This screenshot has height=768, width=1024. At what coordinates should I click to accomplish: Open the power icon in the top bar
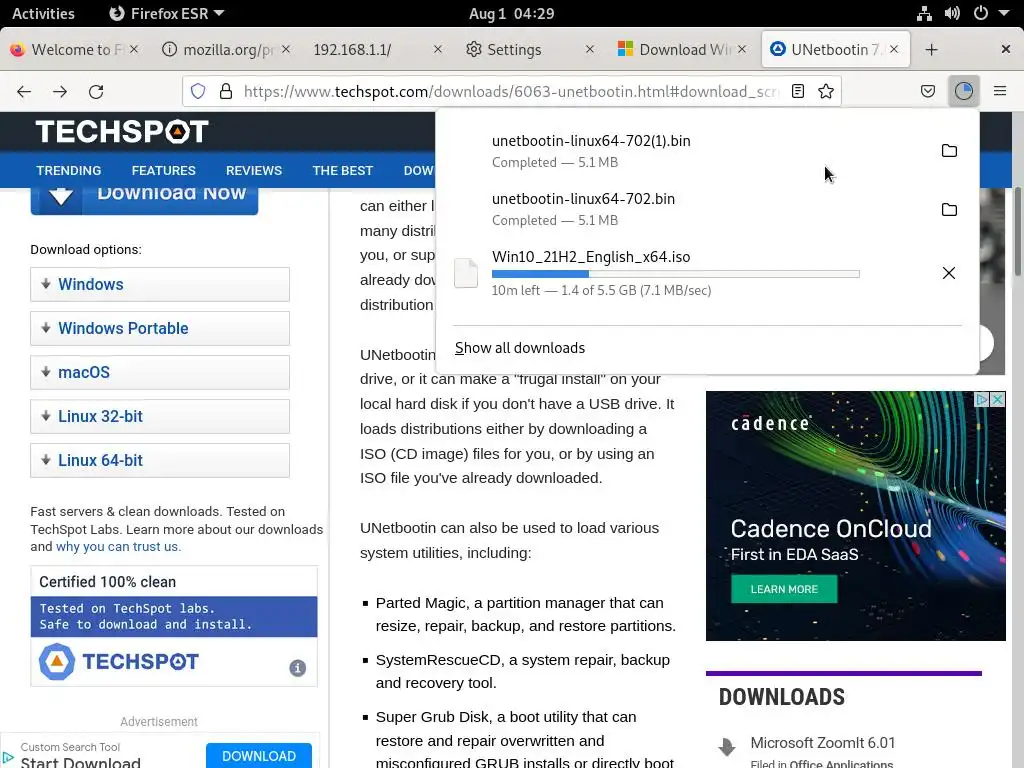click(980, 13)
